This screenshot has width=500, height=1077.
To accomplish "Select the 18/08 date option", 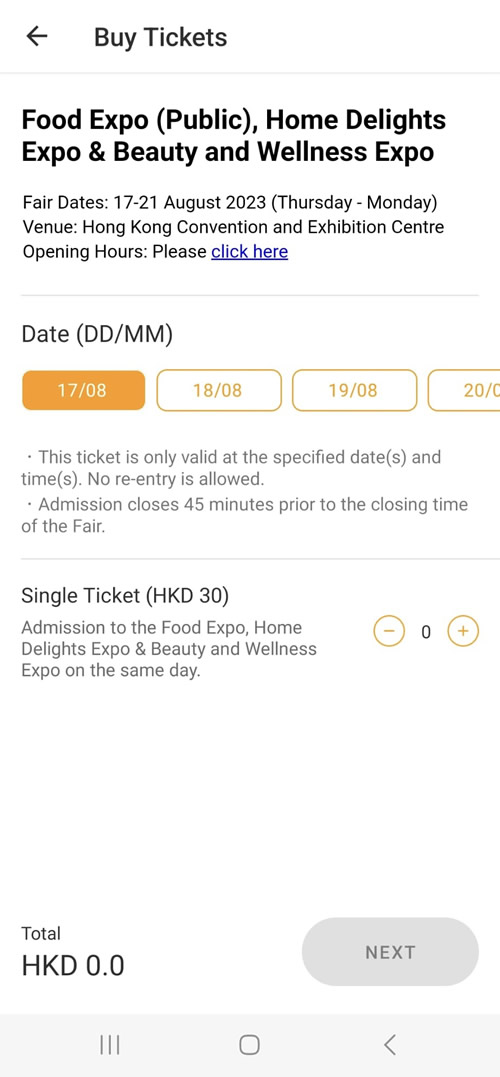I will pos(218,390).
